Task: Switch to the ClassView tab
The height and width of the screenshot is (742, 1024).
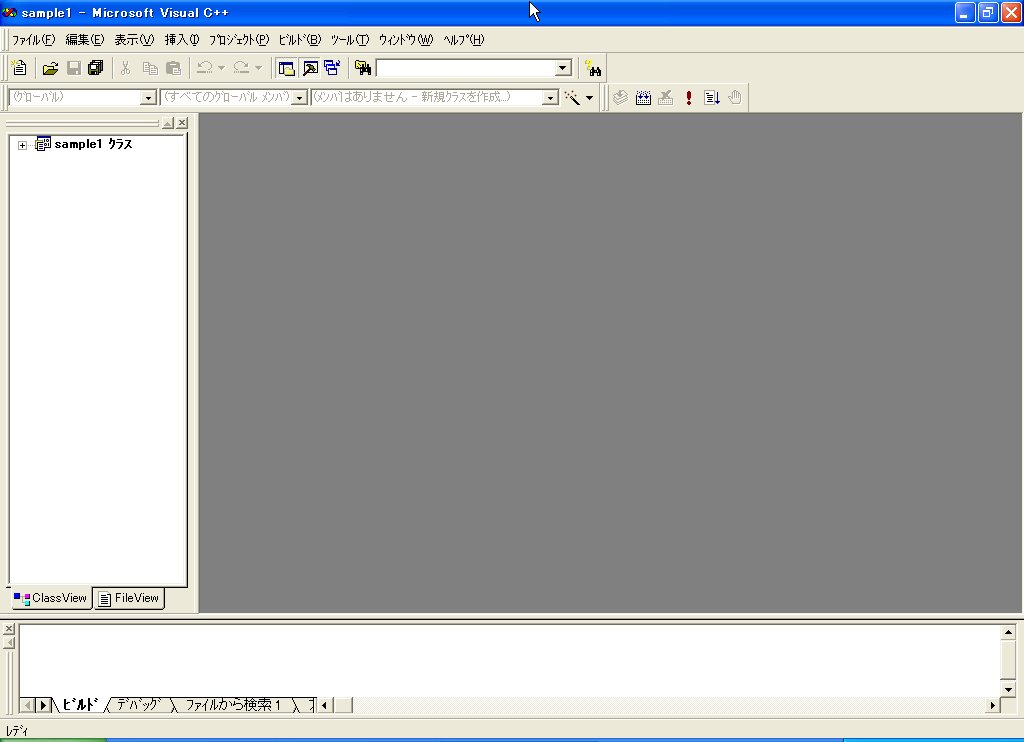Action: tap(50, 598)
